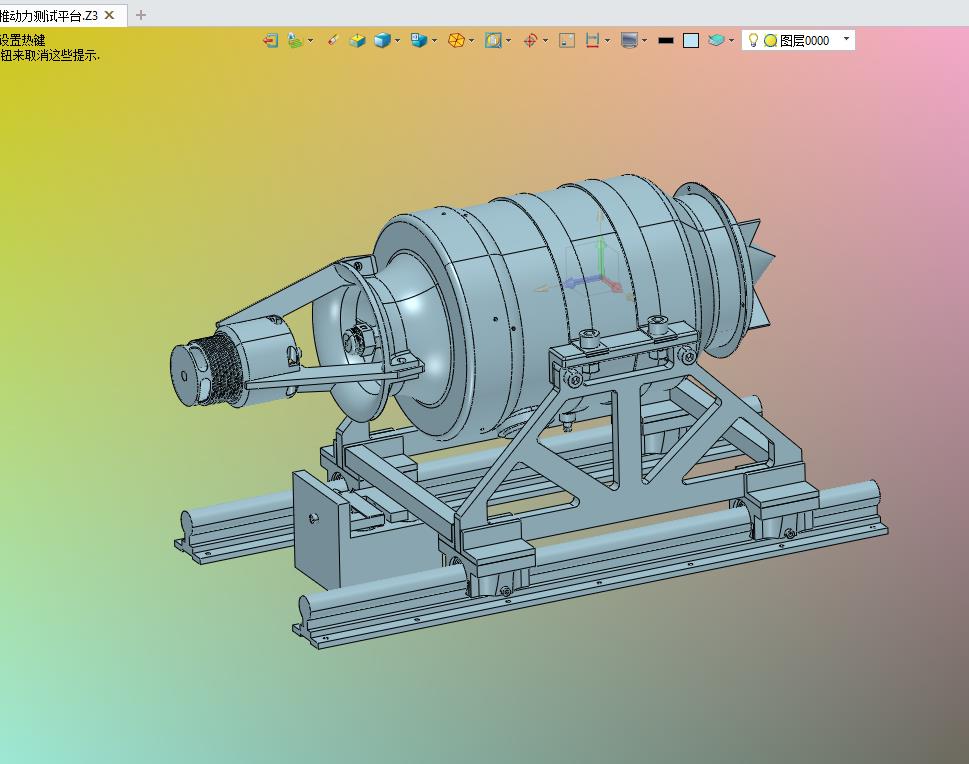Viewport: 969px width, 764px height.
Task: Click the black line color swatch
Action: (666, 41)
